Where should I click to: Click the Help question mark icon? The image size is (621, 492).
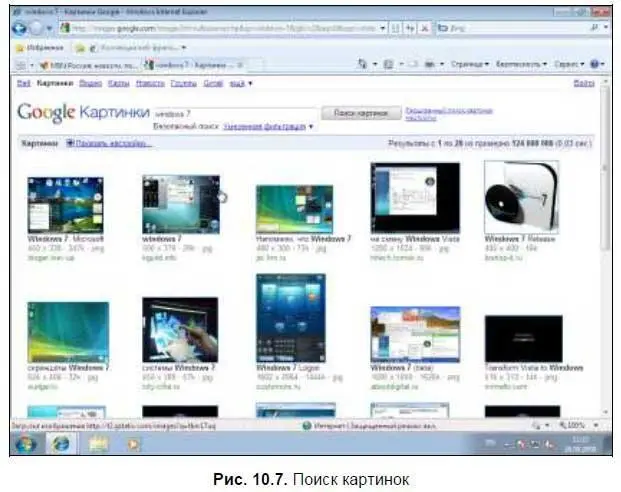tap(594, 64)
